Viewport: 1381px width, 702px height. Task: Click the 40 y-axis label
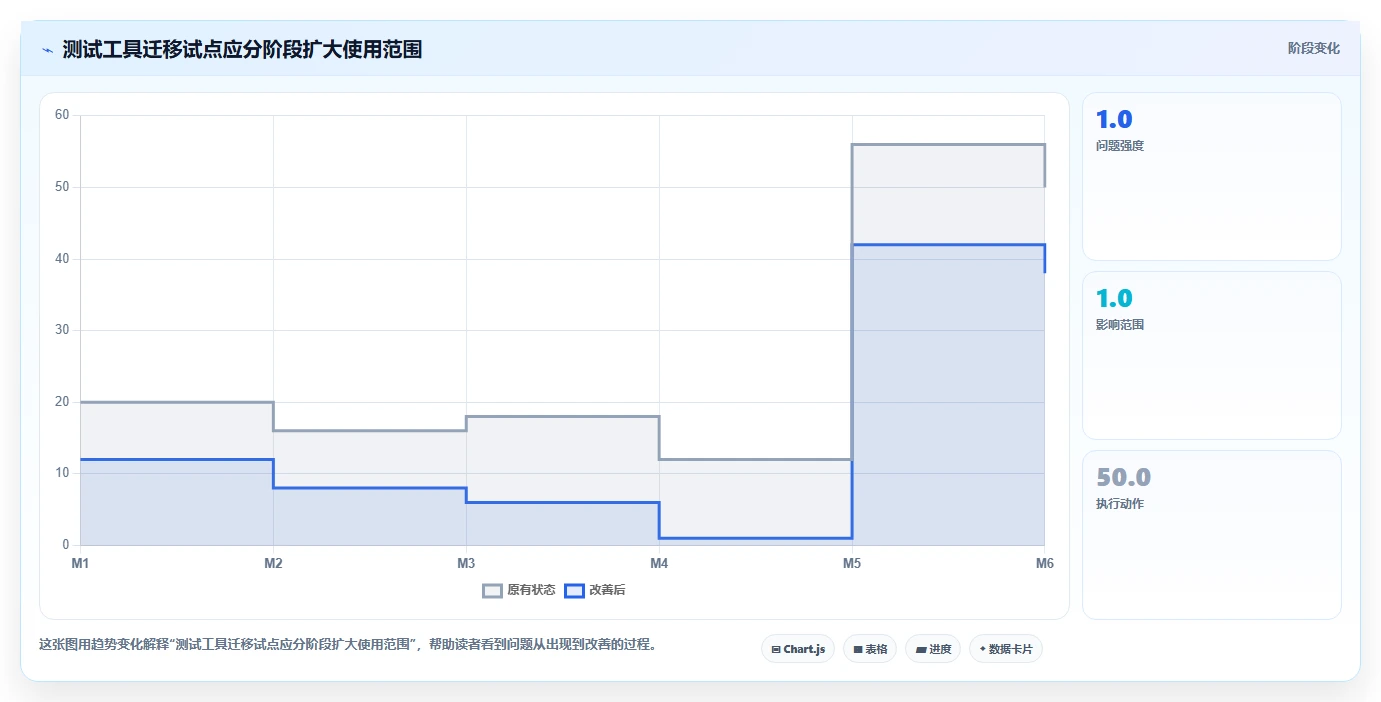pyautogui.click(x=62, y=259)
